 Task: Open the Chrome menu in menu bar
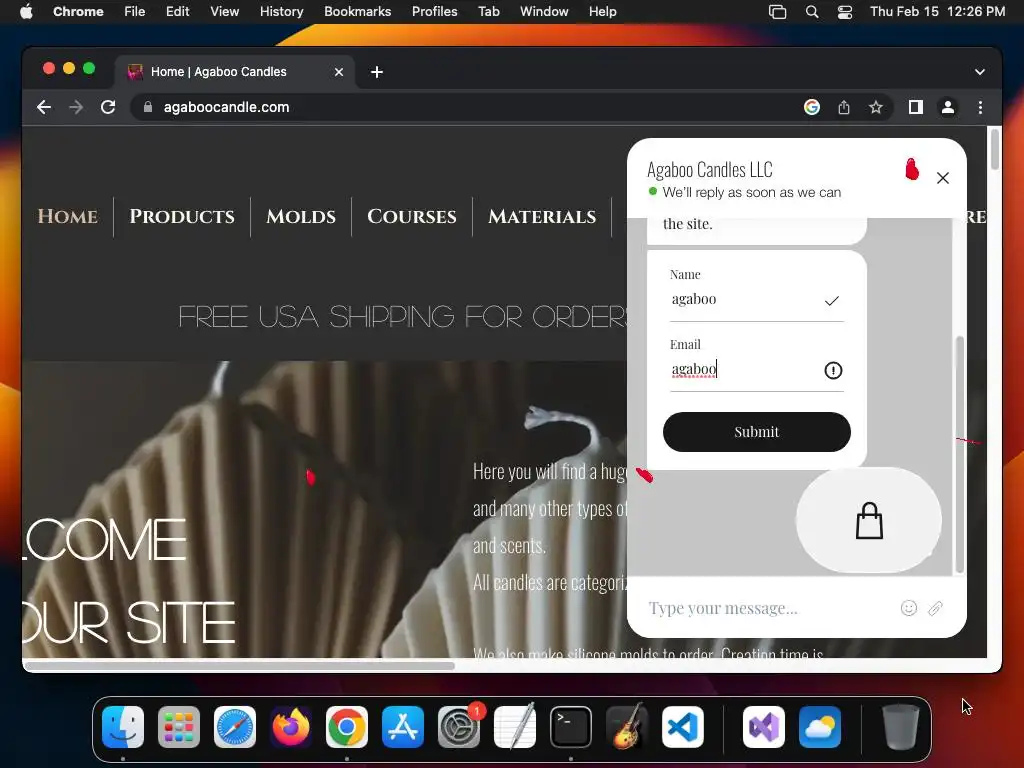78,12
